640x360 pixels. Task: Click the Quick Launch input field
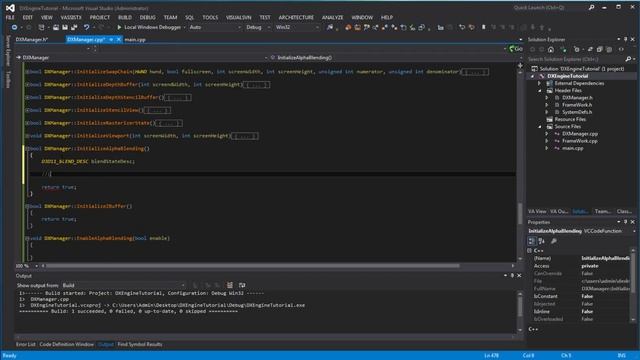[549, 7]
